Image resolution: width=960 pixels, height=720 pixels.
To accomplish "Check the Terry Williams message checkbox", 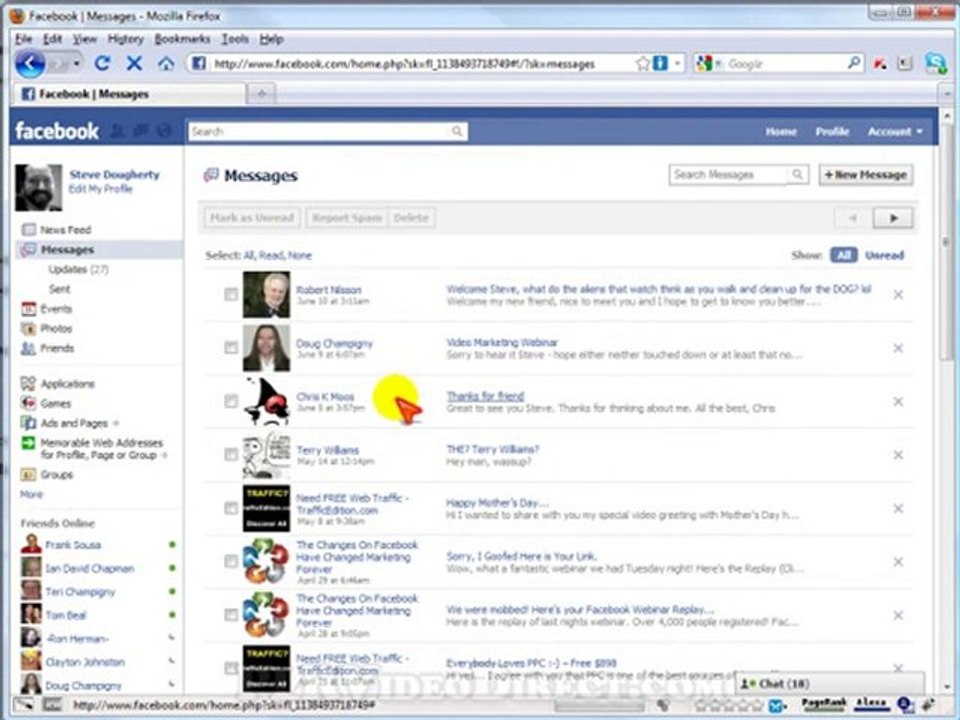I will click(x=231, y=454).
